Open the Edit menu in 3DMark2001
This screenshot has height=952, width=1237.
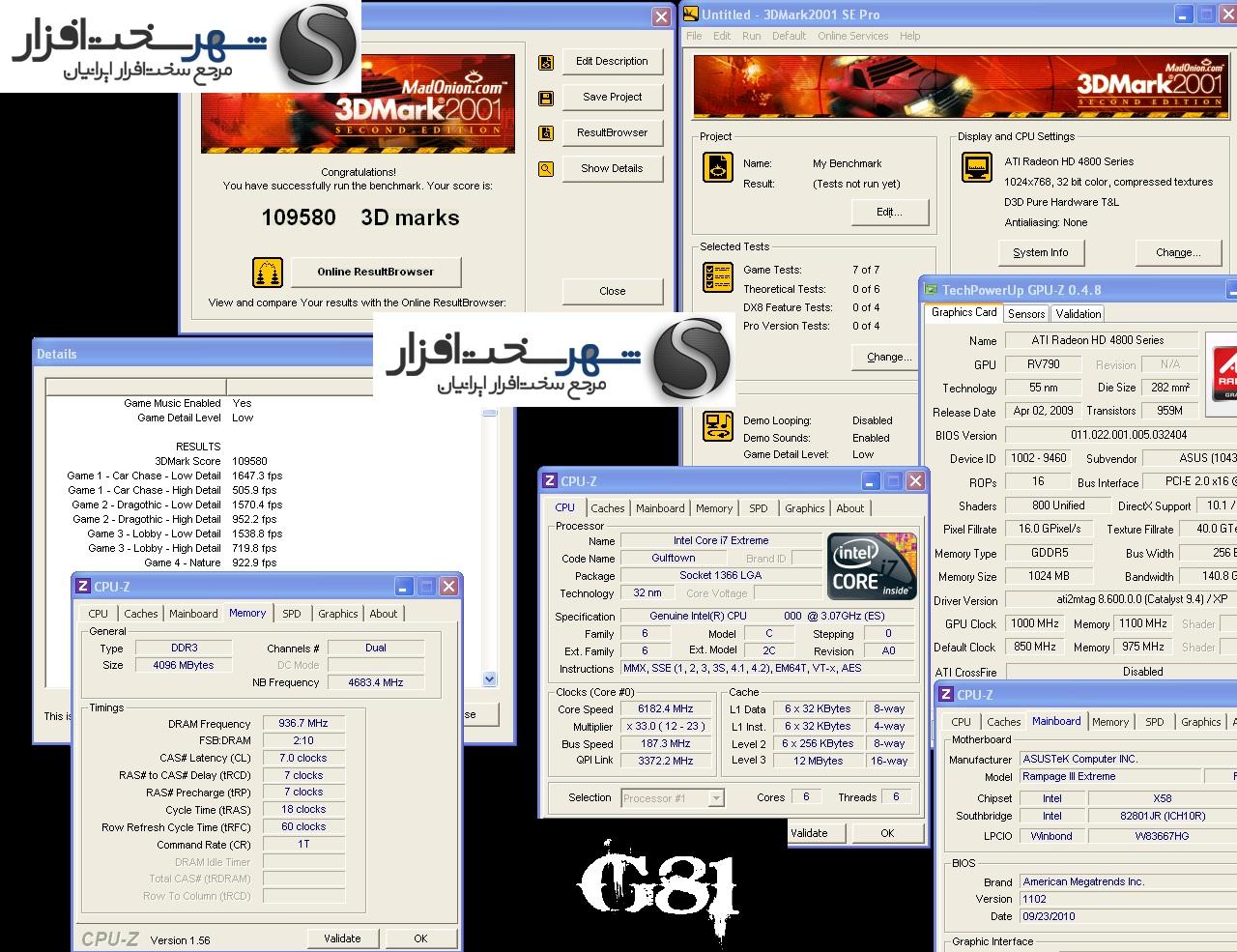[x=722, y=36]
